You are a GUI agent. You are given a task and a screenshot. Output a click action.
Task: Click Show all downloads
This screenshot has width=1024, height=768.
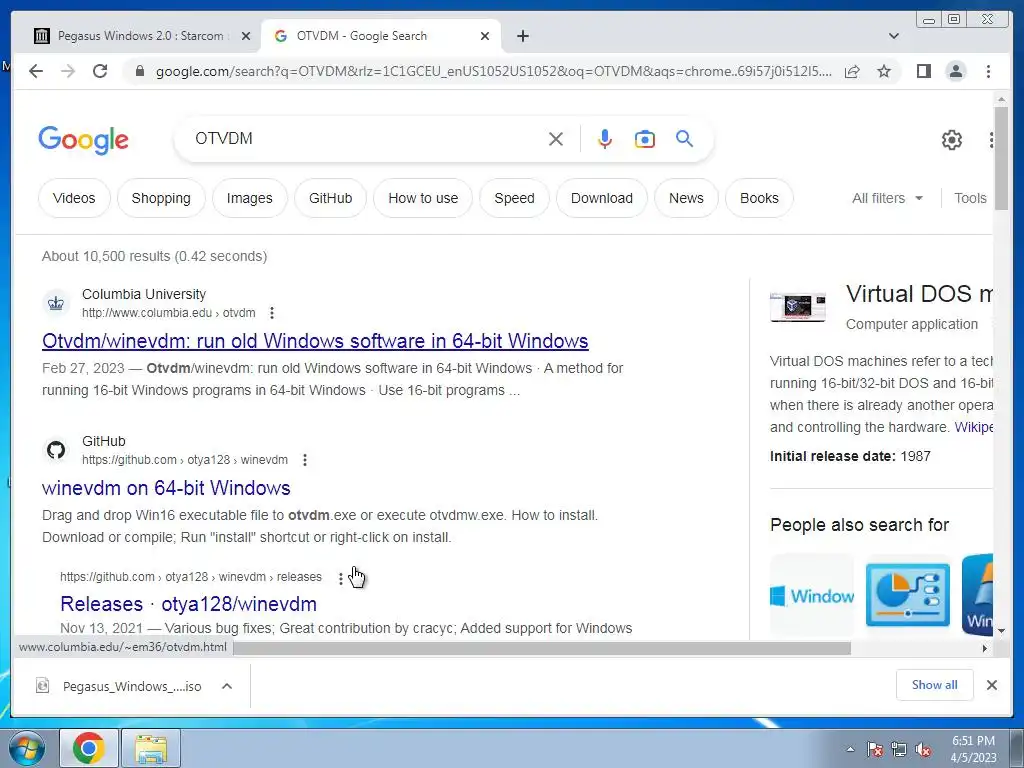pyautogui.click(x=935, y=684)
